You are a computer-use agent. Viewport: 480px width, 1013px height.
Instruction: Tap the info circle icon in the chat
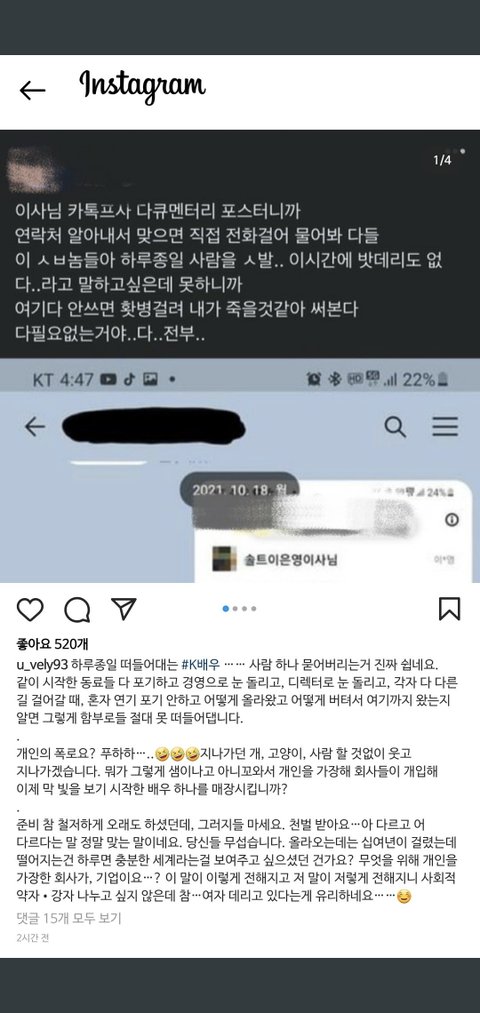pyautogui.click(x=452, y=519)
